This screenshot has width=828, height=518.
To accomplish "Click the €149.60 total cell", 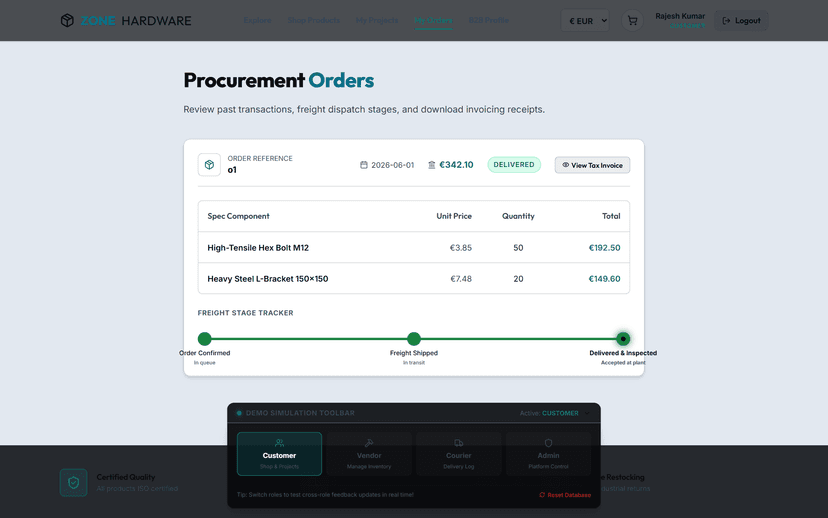I will tap(605, 279).
